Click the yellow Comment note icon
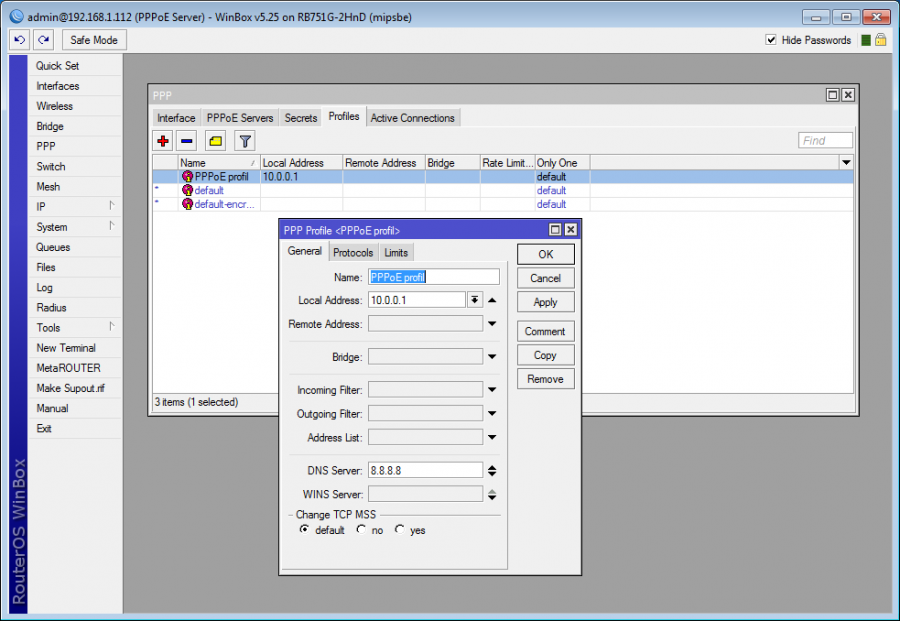The height and width of the screenshot is (621, 900). point(216,141)
